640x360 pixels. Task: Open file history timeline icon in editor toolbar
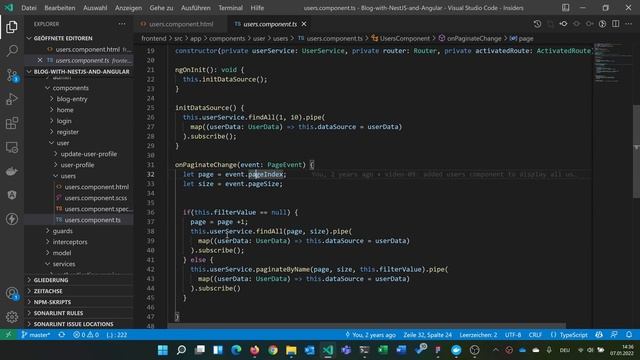click(x=537, y=24)
